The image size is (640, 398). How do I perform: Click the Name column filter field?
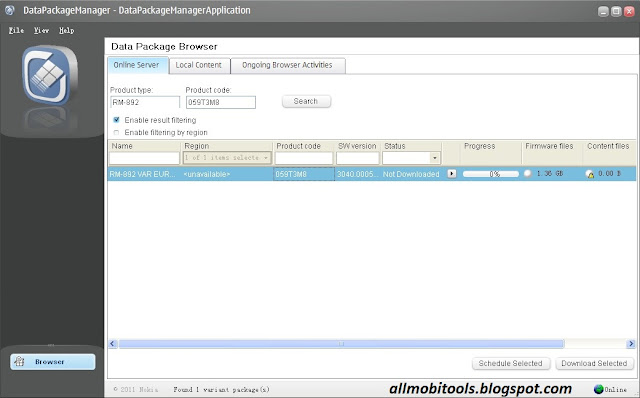point(144,158)
